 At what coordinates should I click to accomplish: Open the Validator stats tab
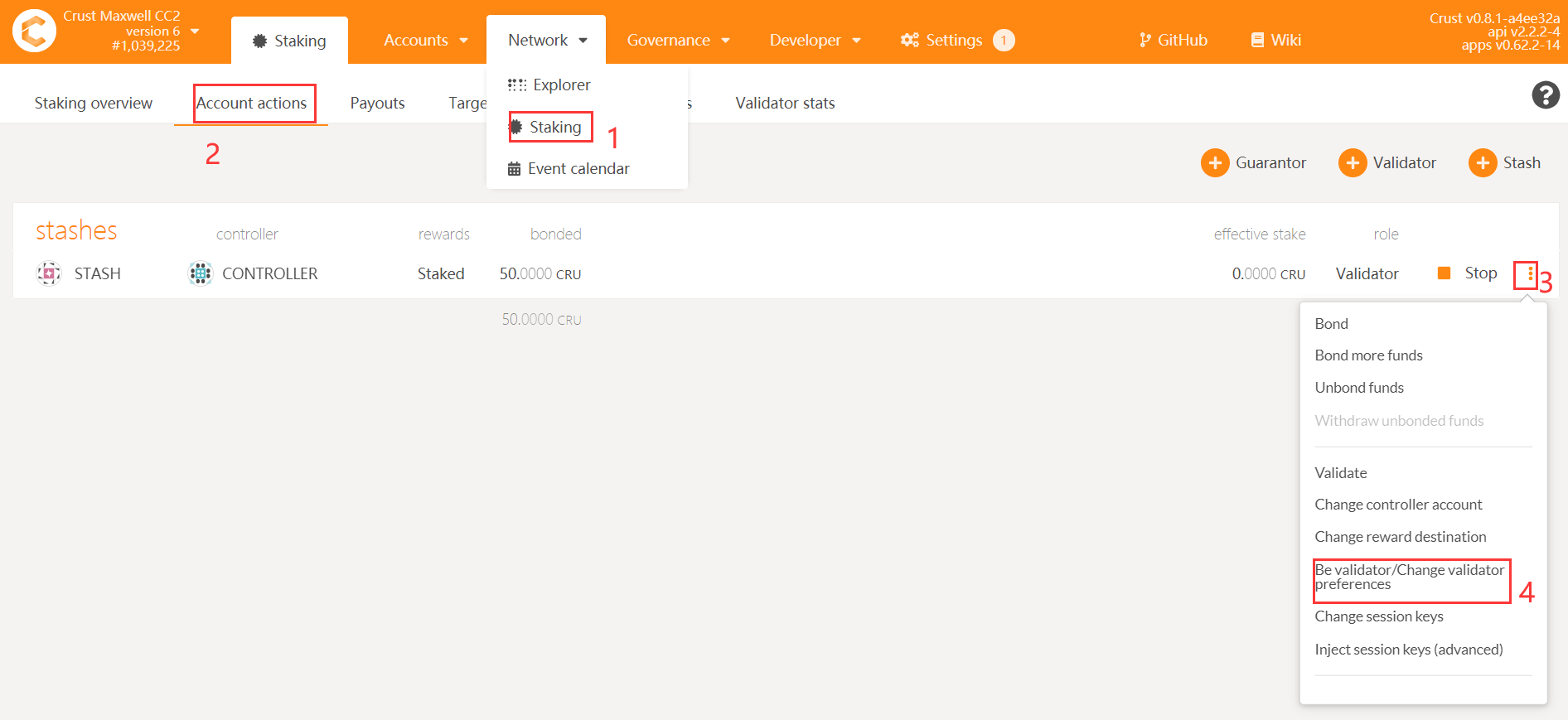785,104
